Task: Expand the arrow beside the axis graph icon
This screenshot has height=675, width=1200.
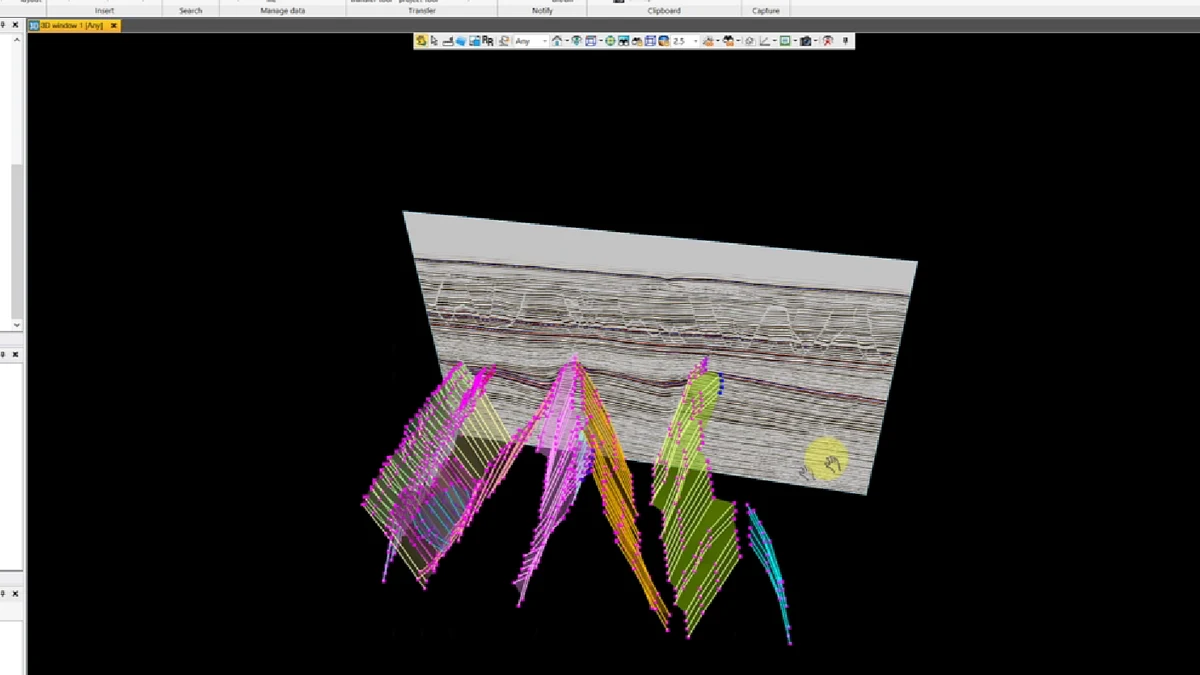Action: coord(774,41)
